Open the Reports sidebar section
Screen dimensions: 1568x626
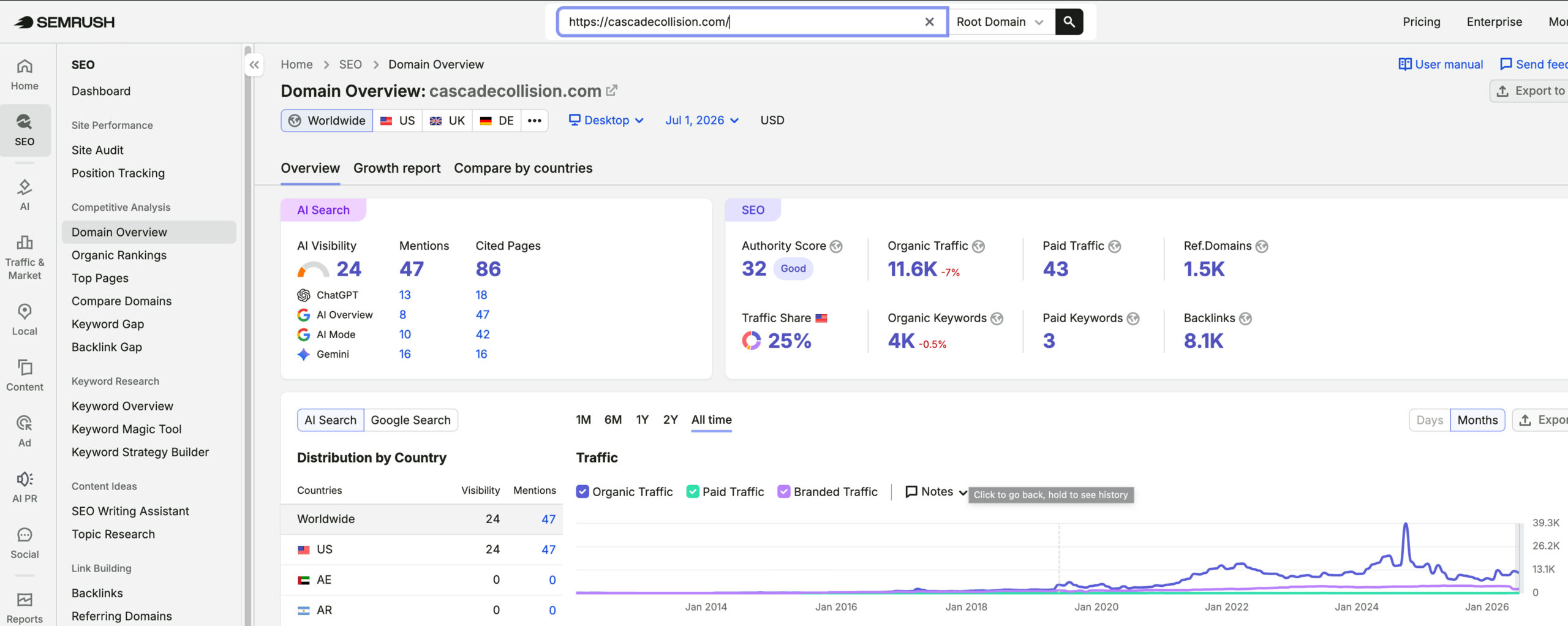click(24, 608)
